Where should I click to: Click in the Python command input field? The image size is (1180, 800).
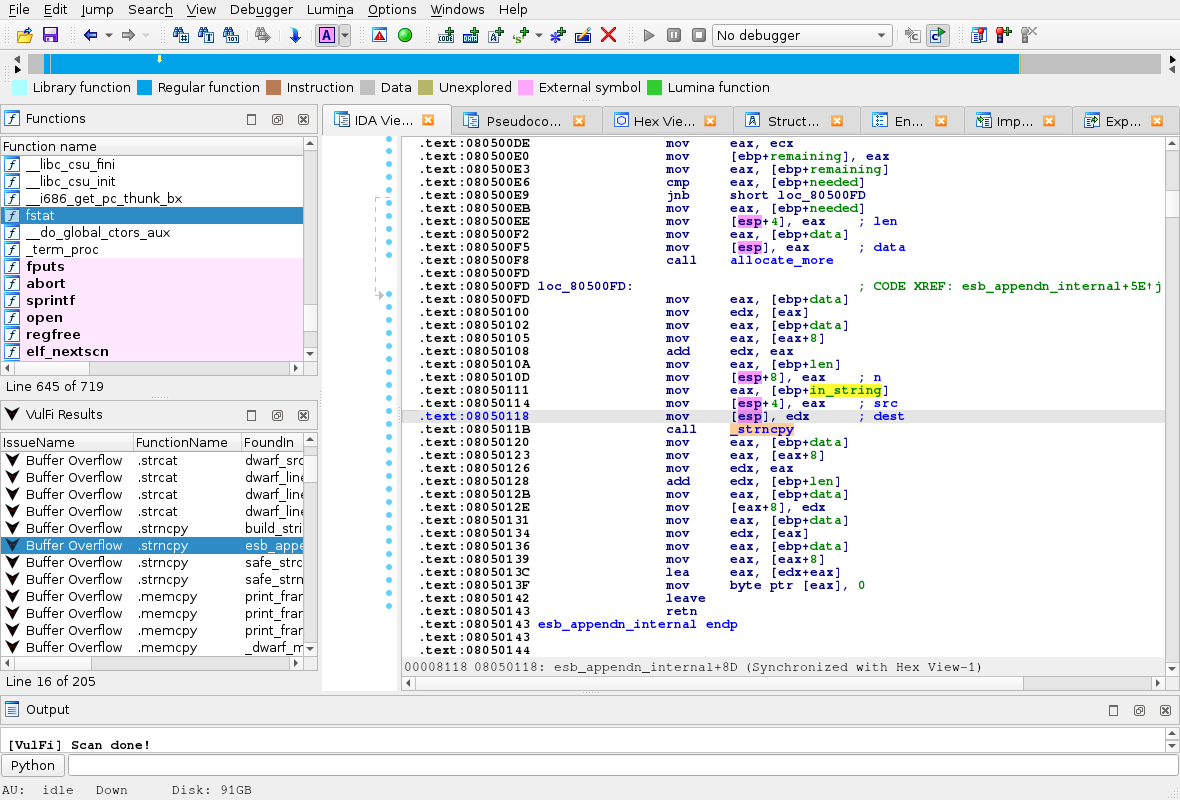[x=620, y=765]
